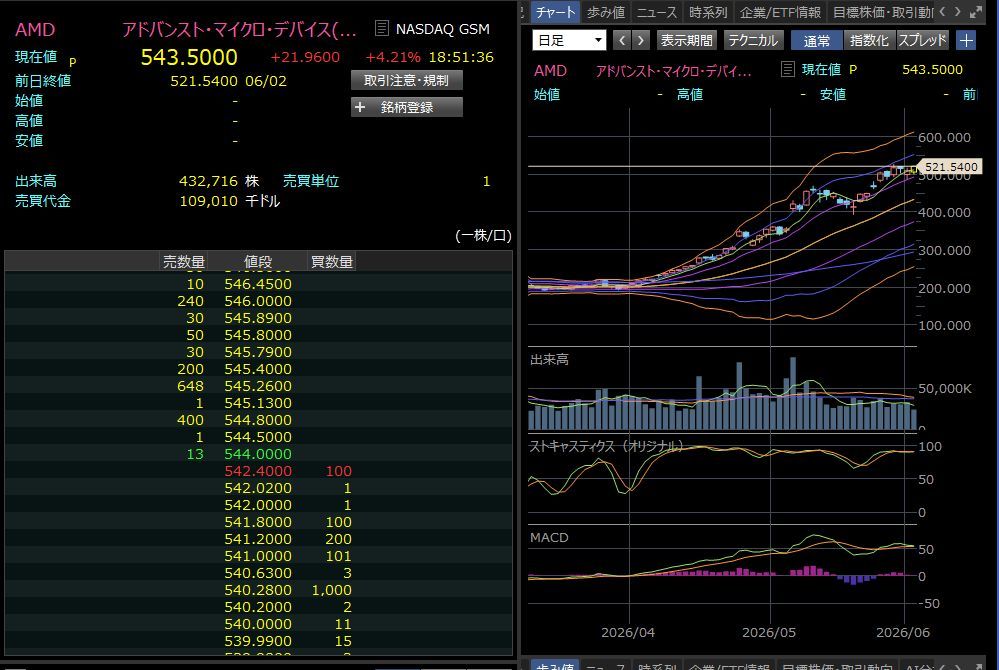Click the bid price 540.6300

257,573
